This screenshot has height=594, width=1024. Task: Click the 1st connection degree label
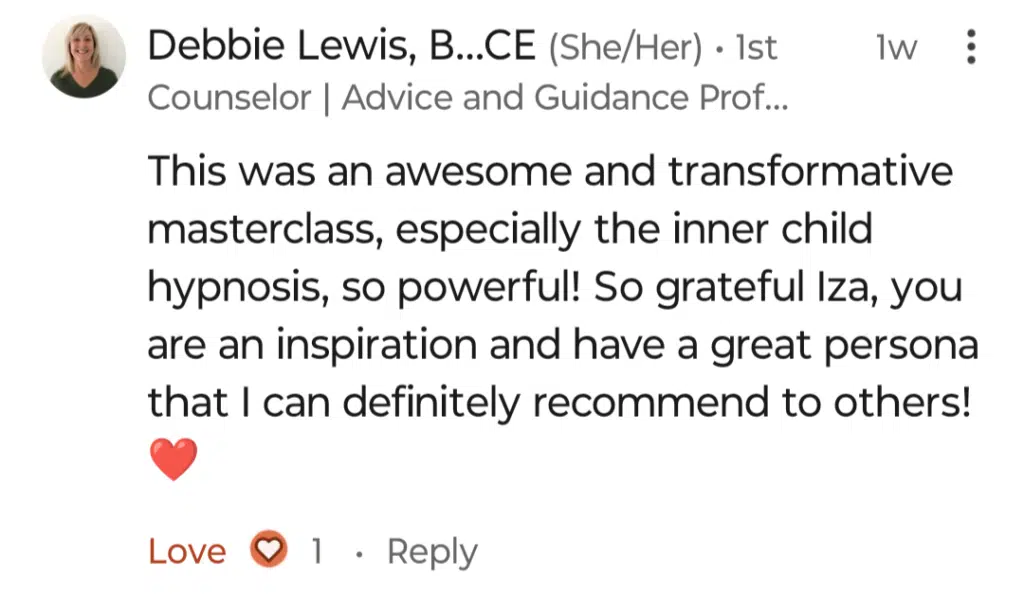[756, 48]
